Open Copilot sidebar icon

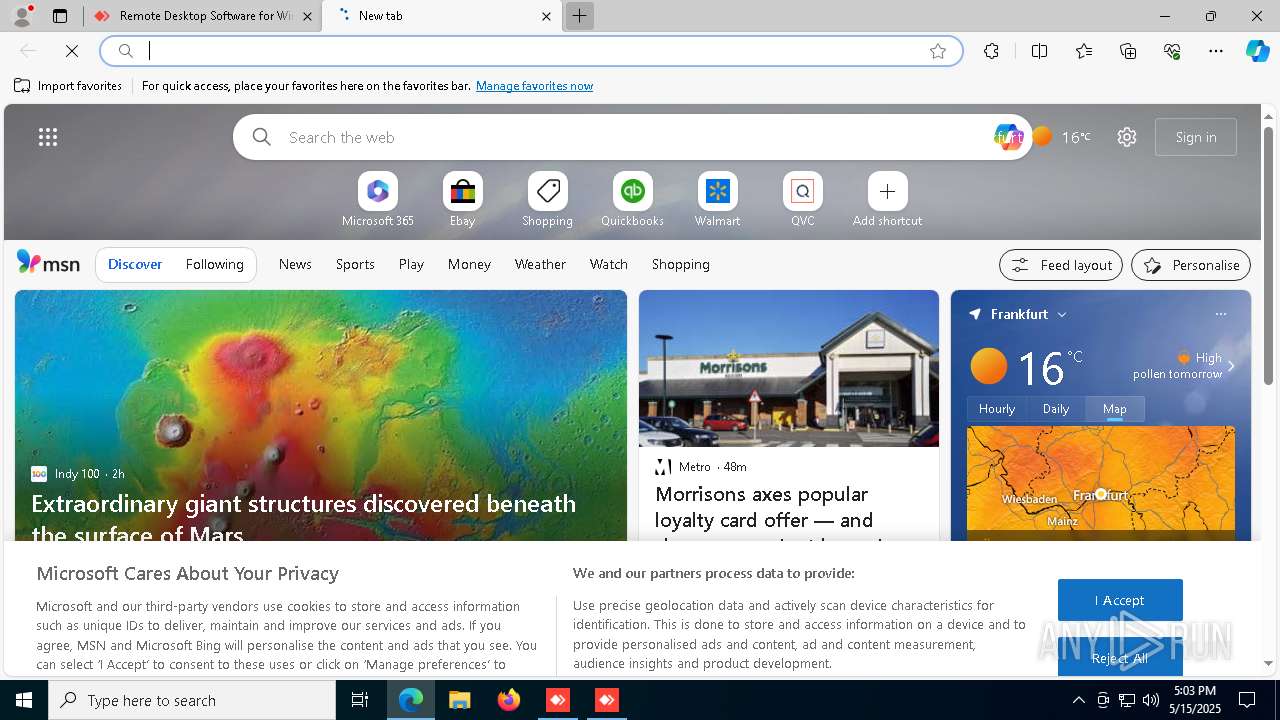(1257, 51)
